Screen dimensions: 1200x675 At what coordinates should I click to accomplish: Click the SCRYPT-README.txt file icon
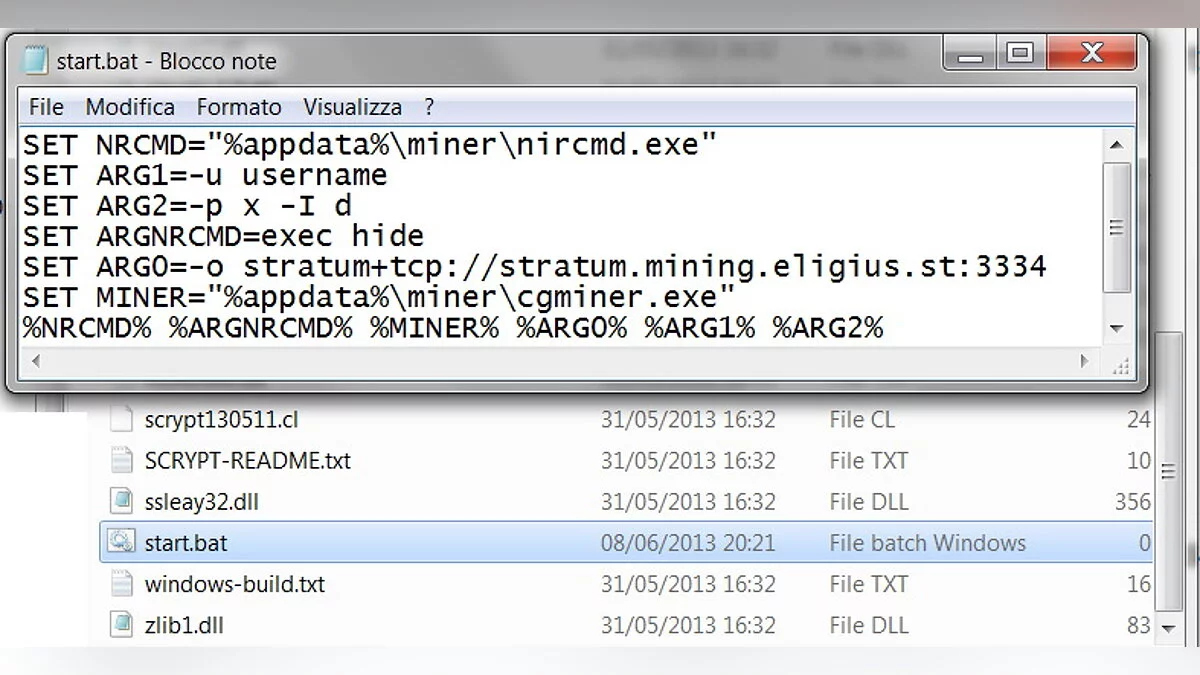[x=121, y=461]
